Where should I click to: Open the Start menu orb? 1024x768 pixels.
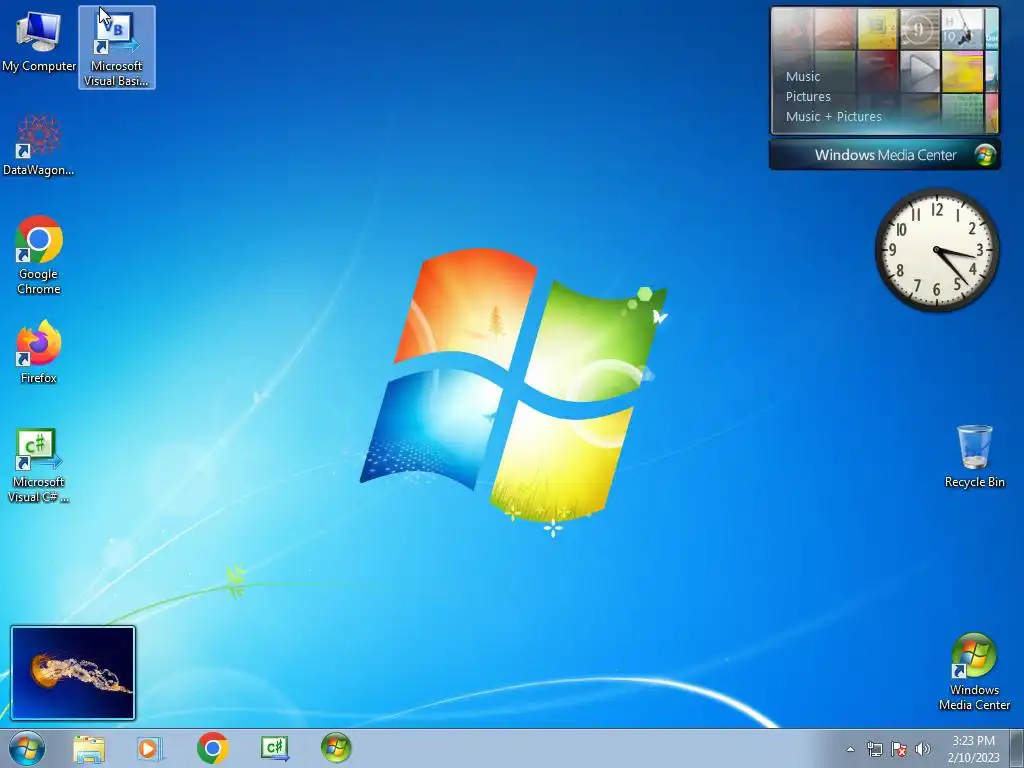(27, 748)
